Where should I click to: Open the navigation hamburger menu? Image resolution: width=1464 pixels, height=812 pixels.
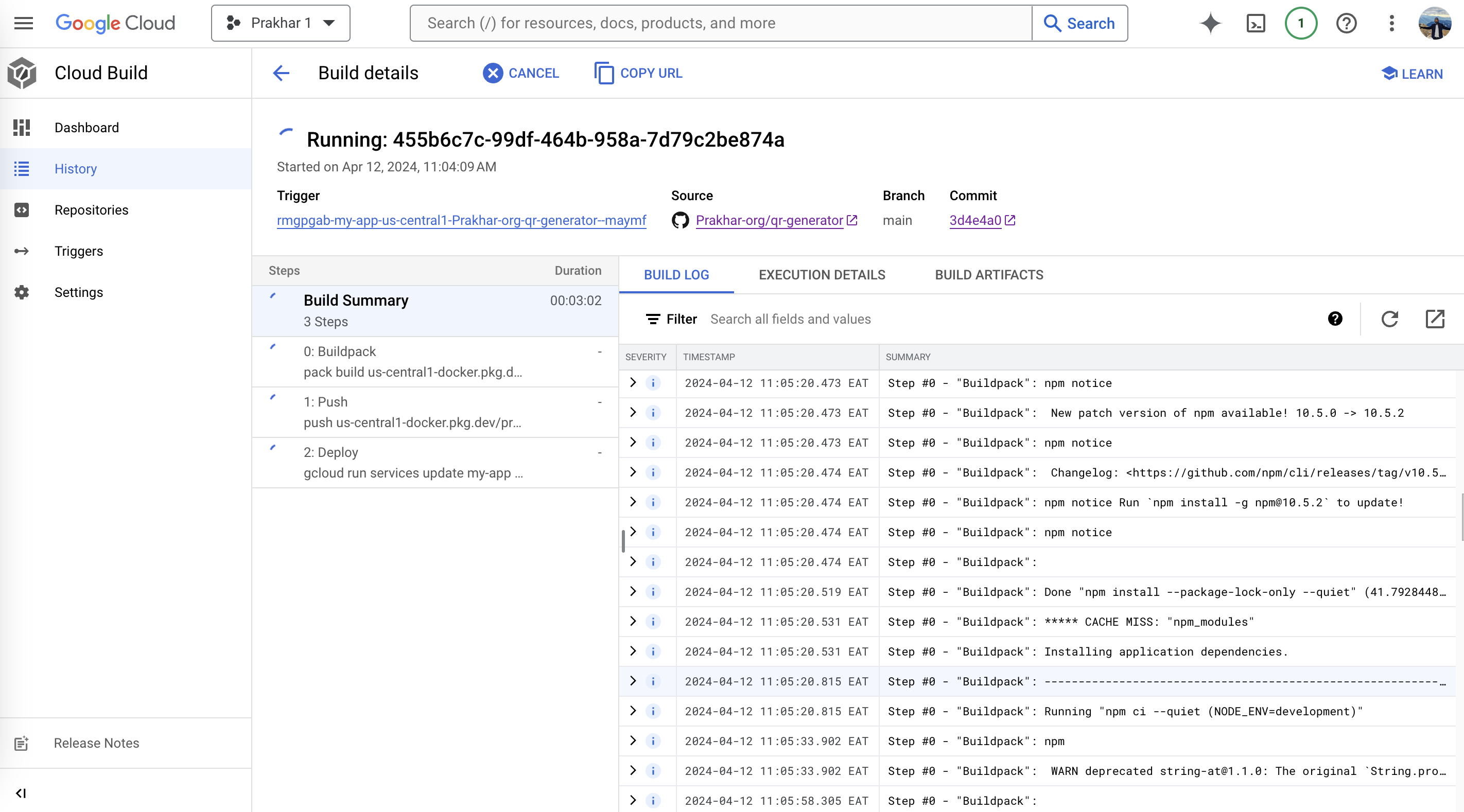click(23, 23)
